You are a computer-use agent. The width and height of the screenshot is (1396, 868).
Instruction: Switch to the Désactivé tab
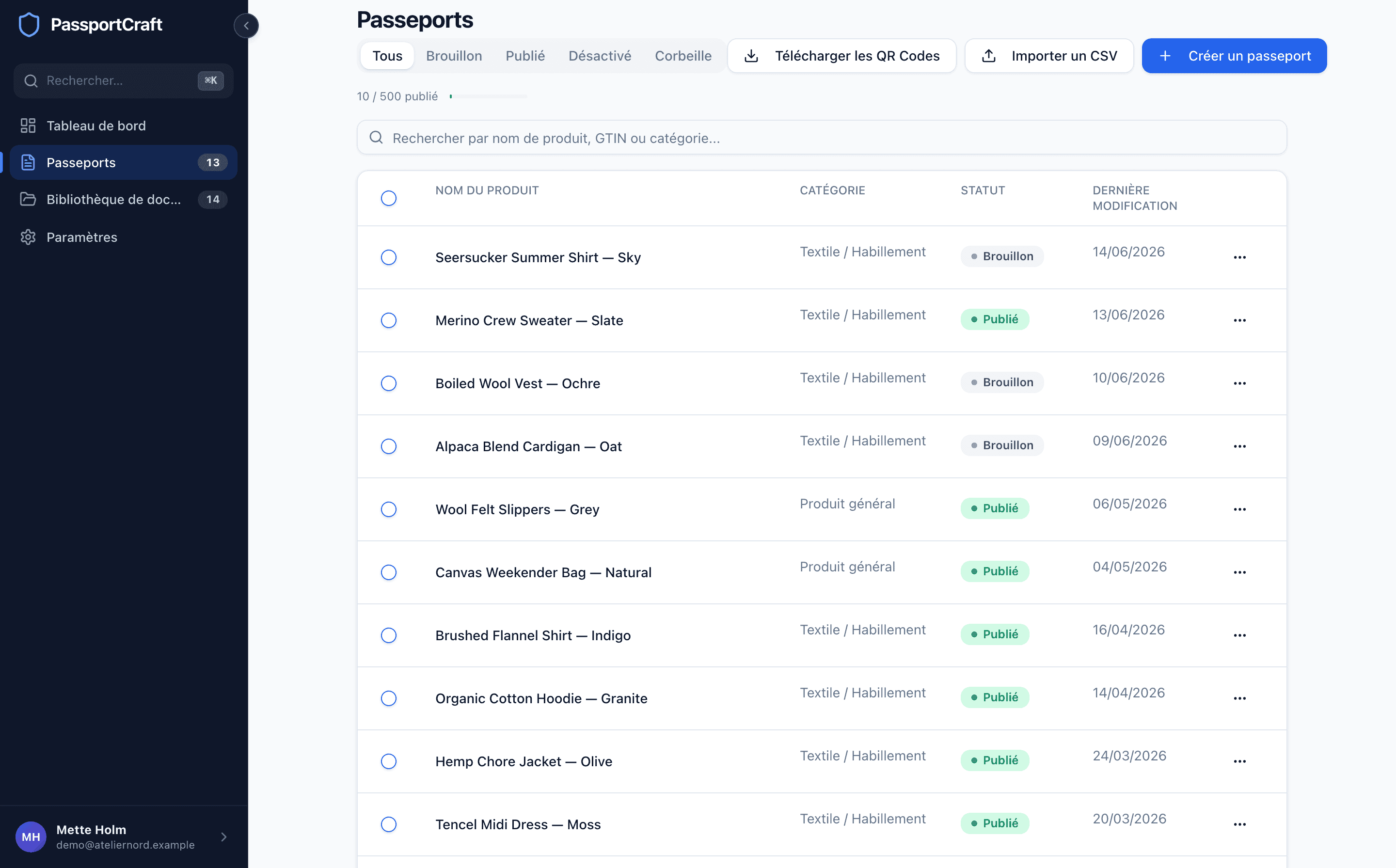(x=600, y=56)
